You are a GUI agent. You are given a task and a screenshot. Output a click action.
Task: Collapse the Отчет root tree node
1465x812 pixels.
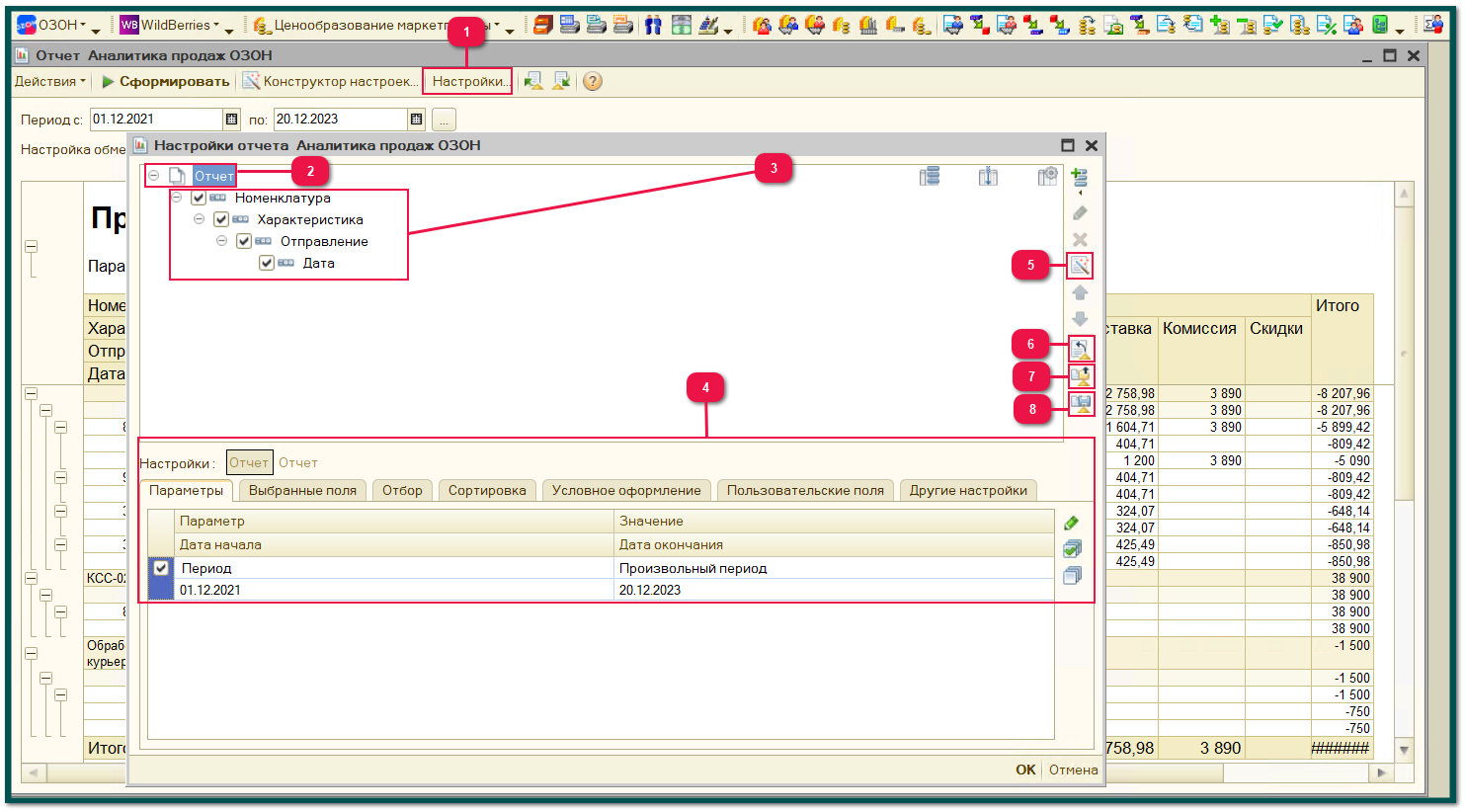pos(154,176)
